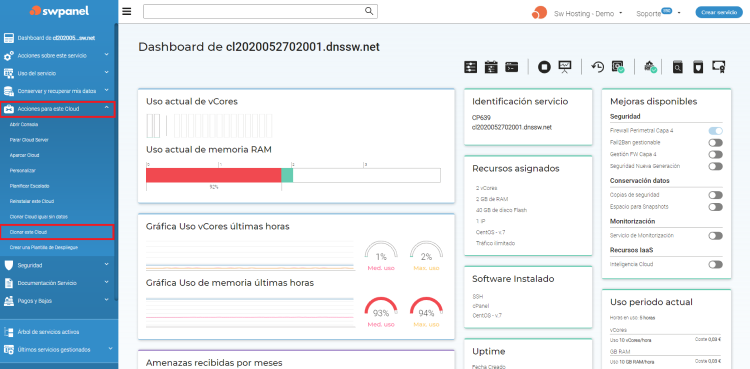Click the red RAM usage bar
This screenshot has width=750, height=369.
tap(213, 175)
